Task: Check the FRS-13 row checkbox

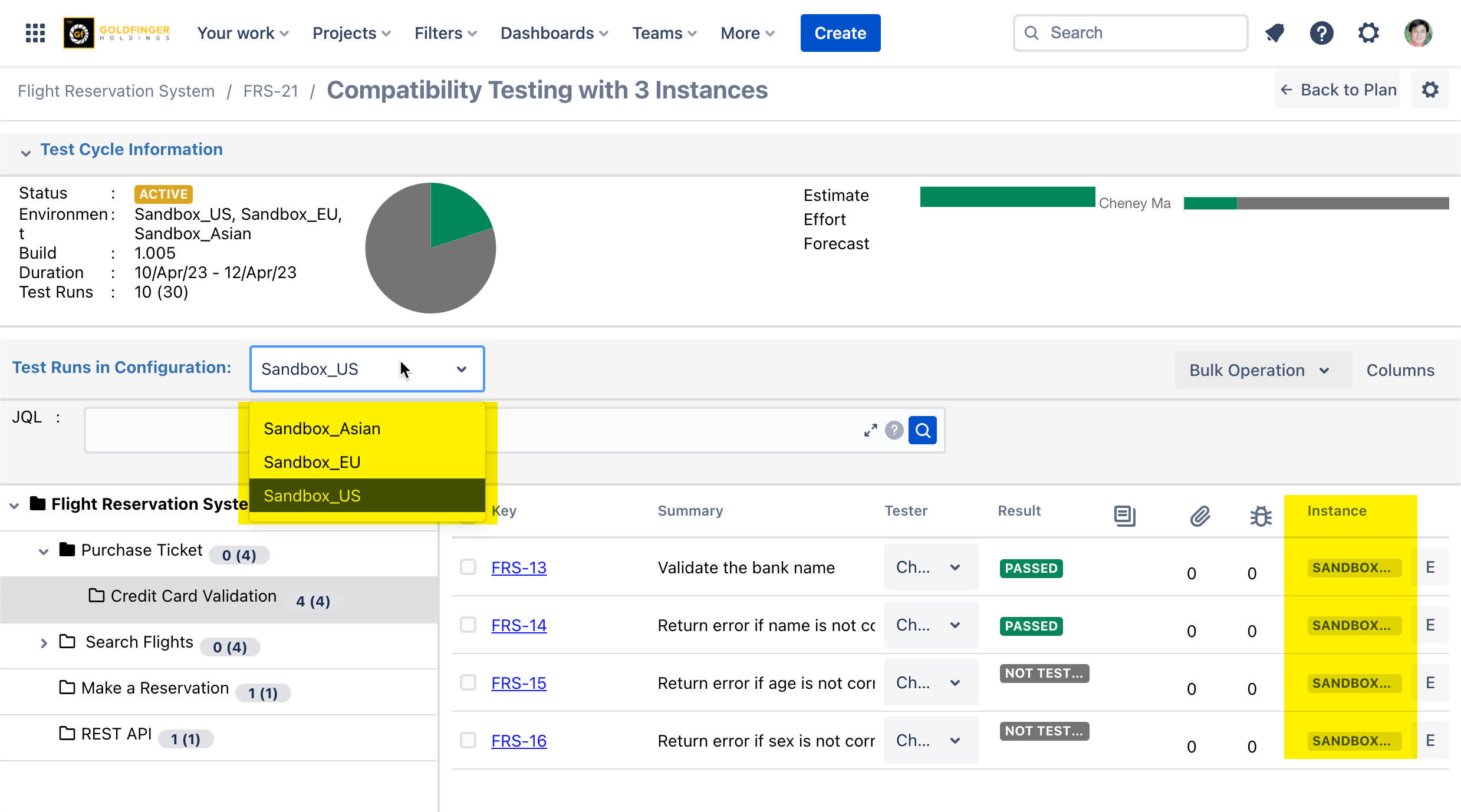Action: (x=468, y=567)
